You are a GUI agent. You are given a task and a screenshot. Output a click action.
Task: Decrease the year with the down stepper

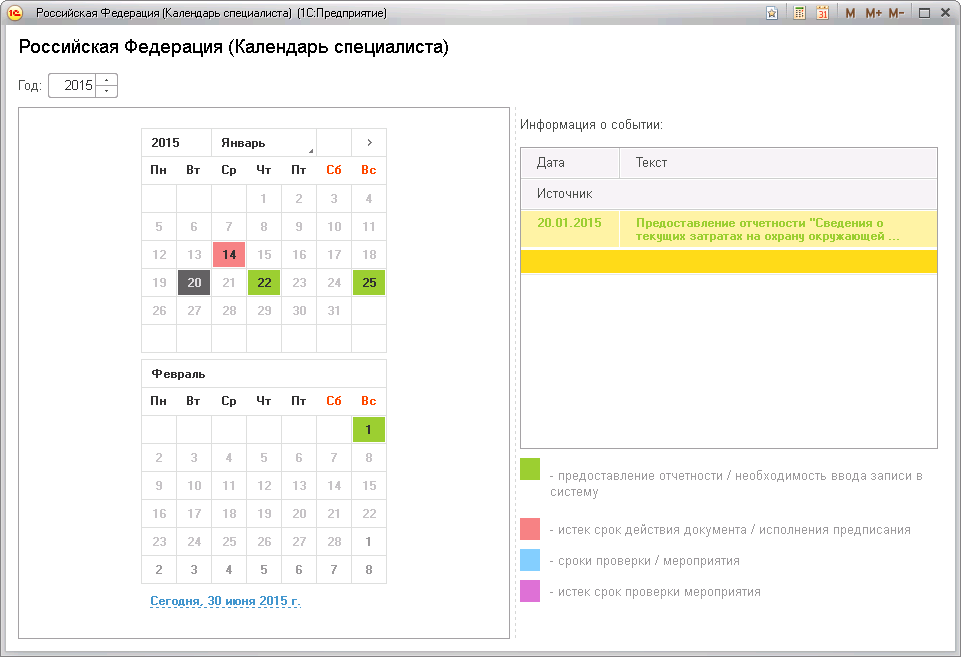tap(104, 90)
